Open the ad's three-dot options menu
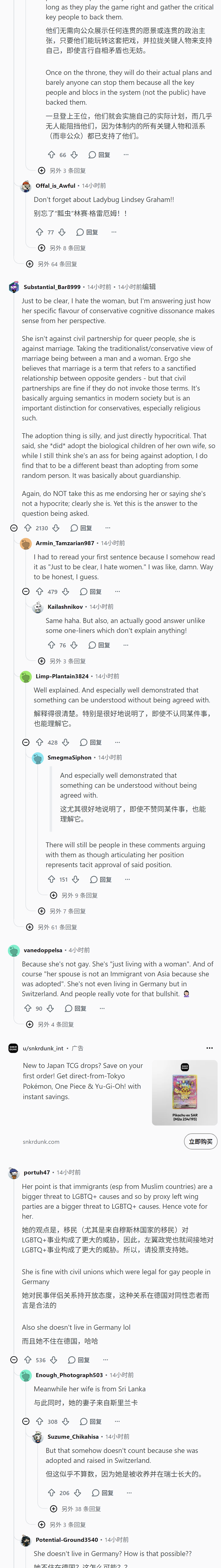Image resolution: width=221 pixels, height=1568 pixels. click(209, 1048)
